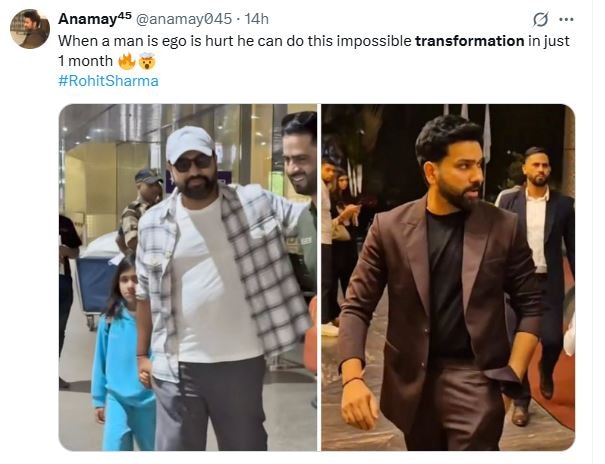Open the tweet via 14h timestamp
This screenshot has height=464, width=605.
pos(257,19)
